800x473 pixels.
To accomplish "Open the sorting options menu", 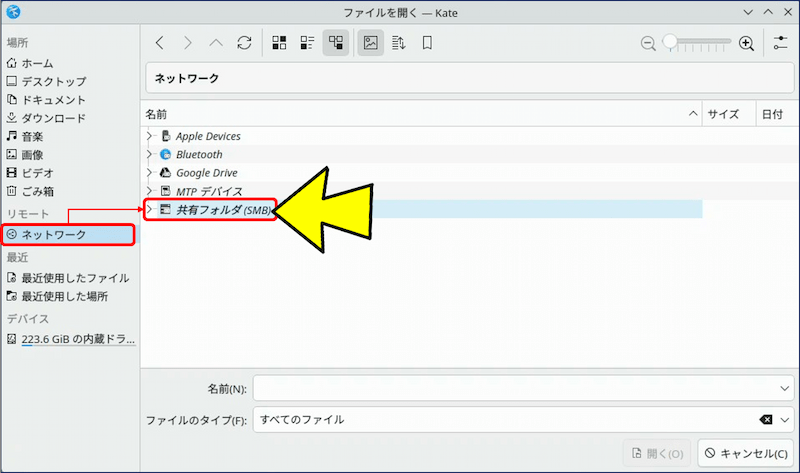I will tap(398, 43).
